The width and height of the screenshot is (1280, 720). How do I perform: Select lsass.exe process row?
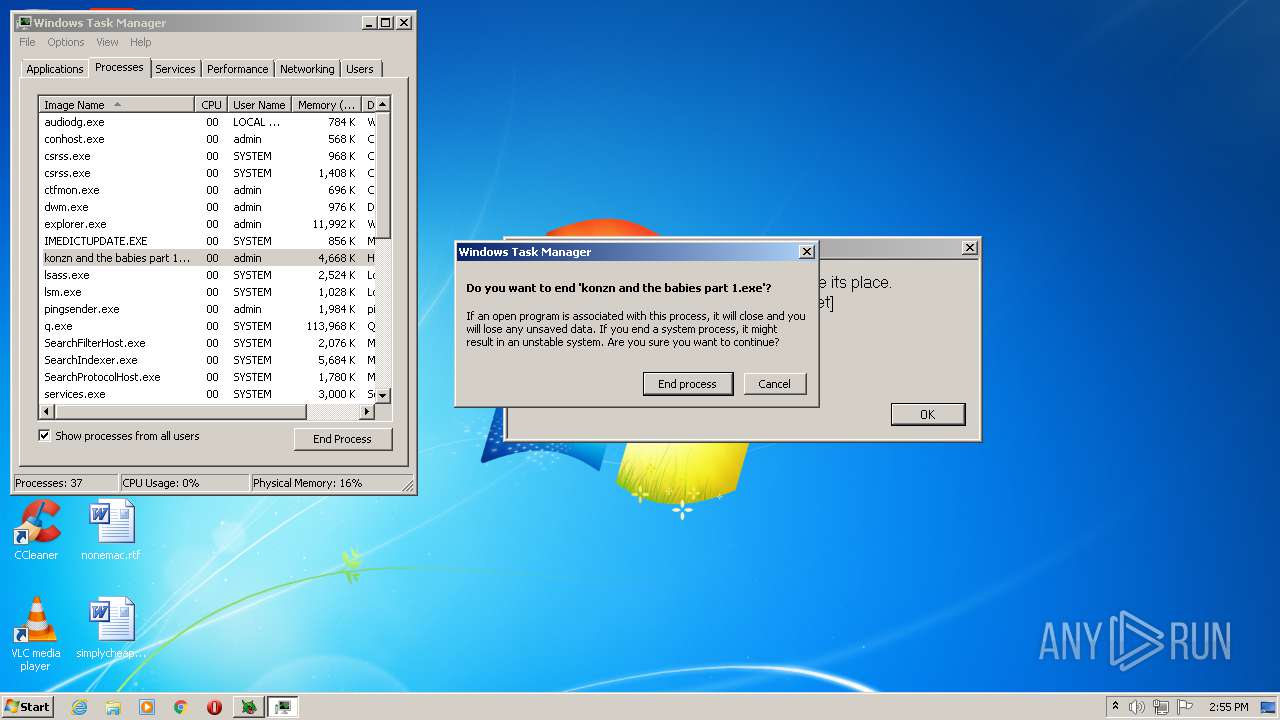pos(207,275)
